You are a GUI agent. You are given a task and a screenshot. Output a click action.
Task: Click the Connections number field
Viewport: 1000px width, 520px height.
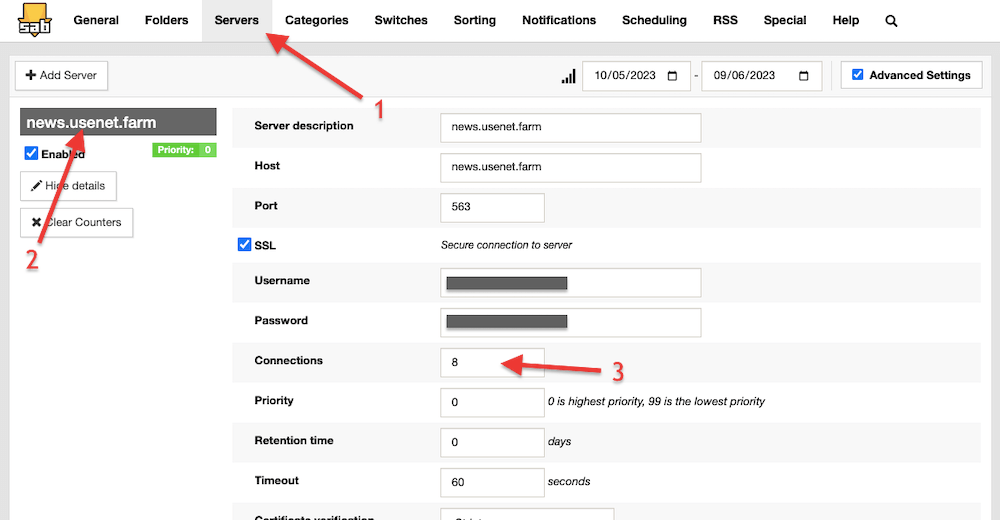pyautogui.click(x=491, y=362)
